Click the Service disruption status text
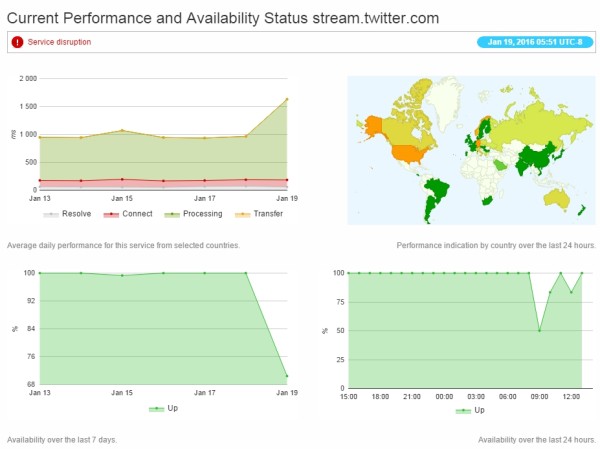This screenshot has height=449, width=600. (59, 42)
